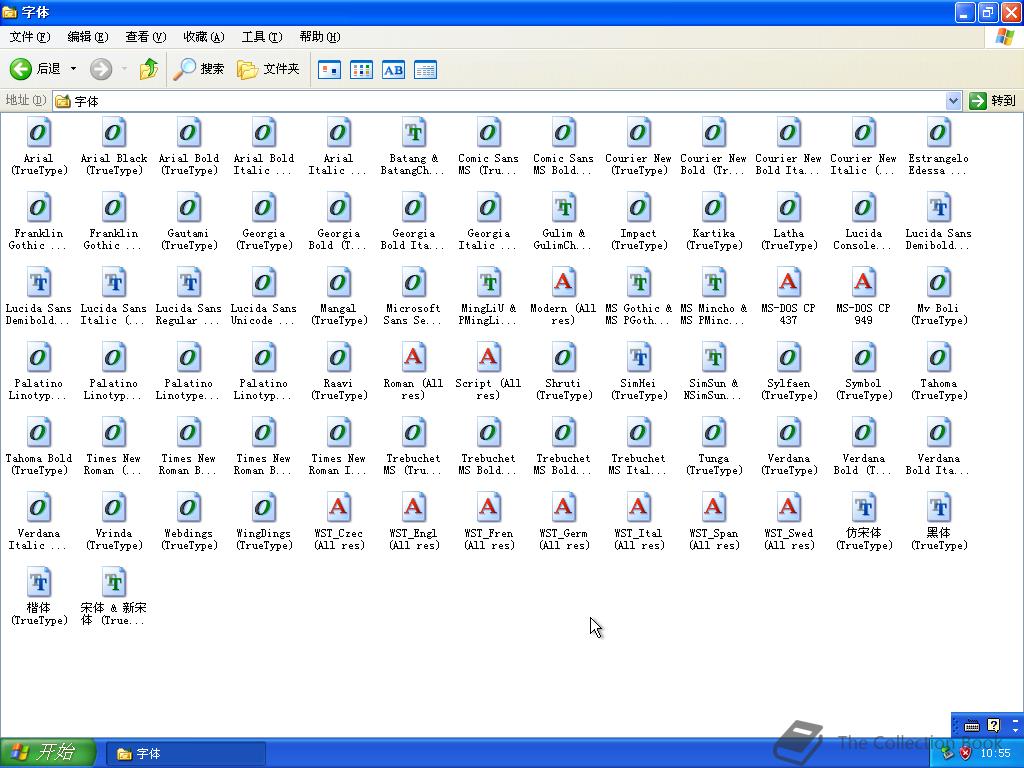This screenshot has width=1024, height=768.
Task: Select the MS Mincho & MS PMincho icon
Action: coord(714,283)
